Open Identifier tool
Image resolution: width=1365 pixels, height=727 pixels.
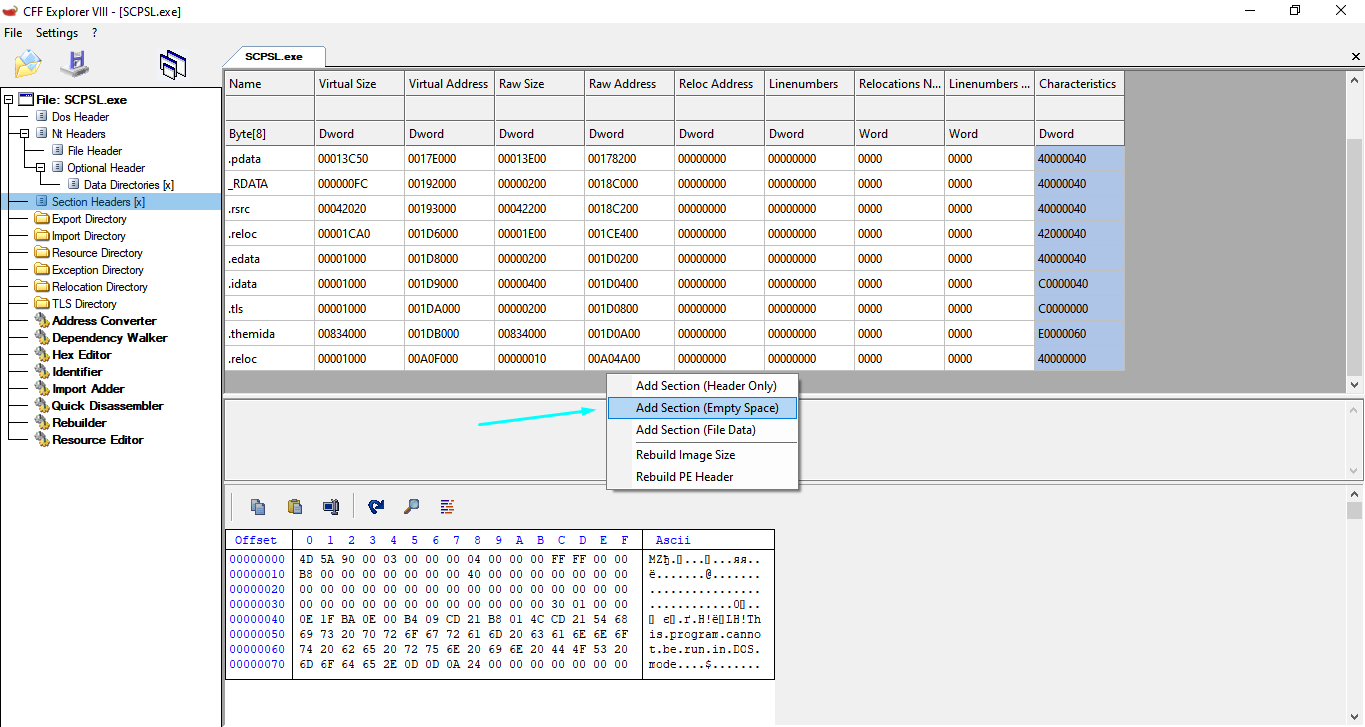coord(77,372)
